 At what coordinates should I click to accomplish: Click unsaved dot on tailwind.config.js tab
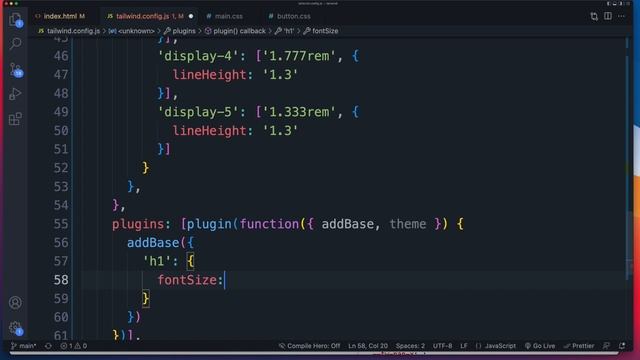[x=191, y=16]
